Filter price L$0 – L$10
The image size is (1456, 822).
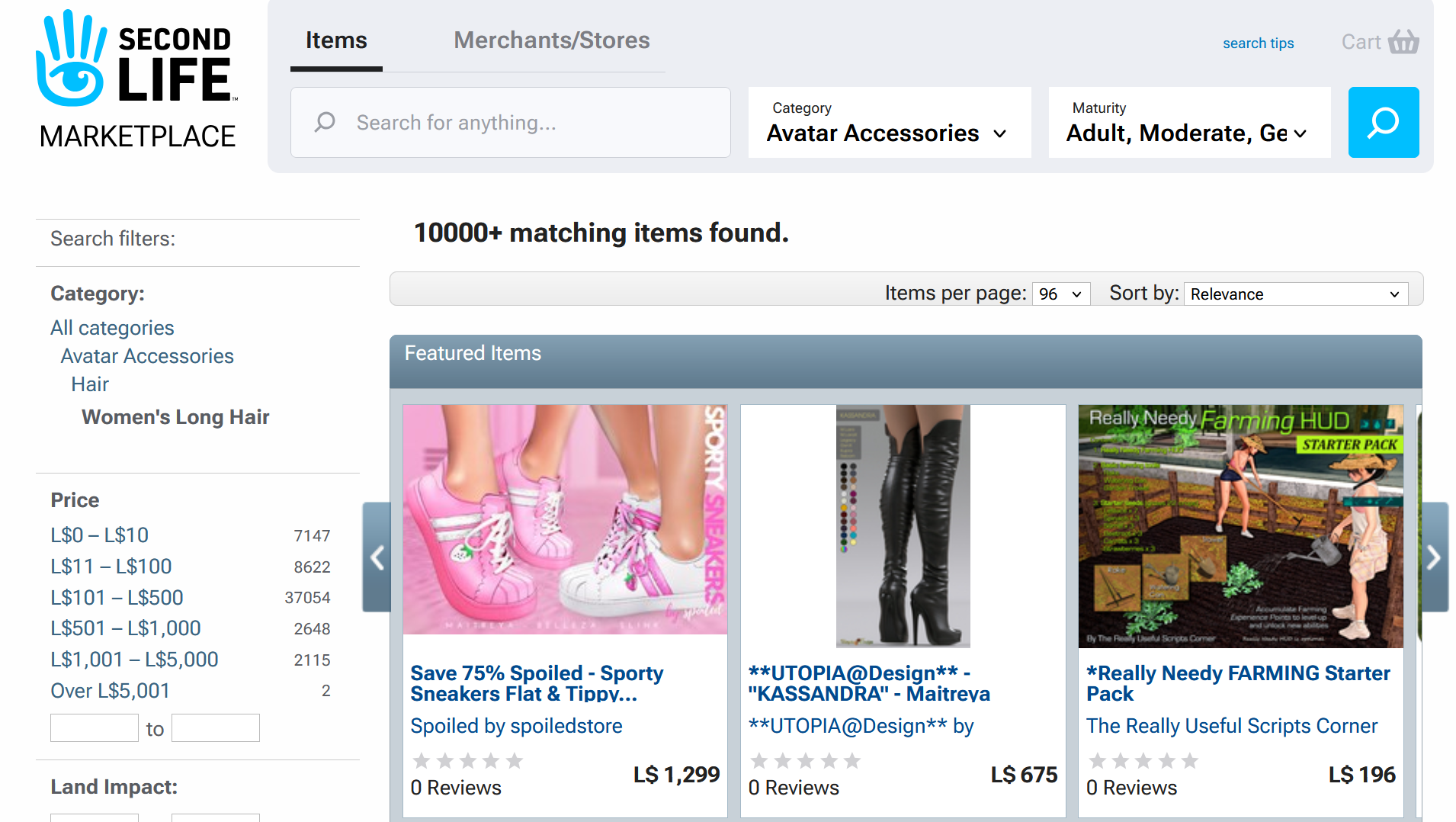click(99, 535)
